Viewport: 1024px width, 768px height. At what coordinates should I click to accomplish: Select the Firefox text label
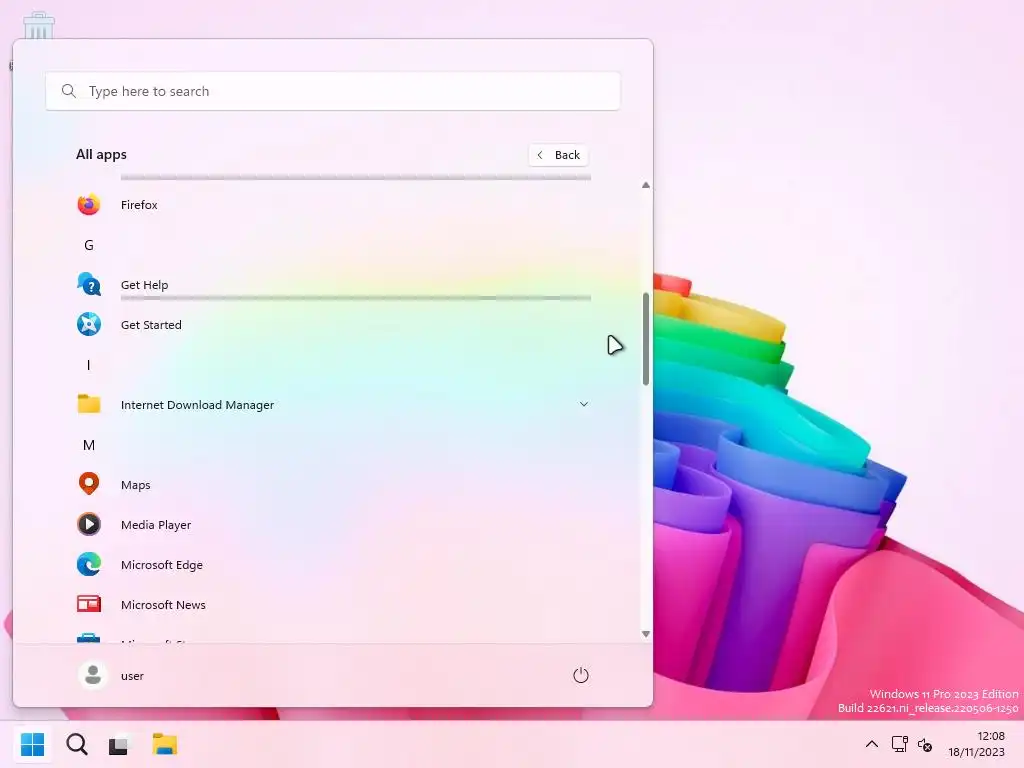[x=139, y=204]
